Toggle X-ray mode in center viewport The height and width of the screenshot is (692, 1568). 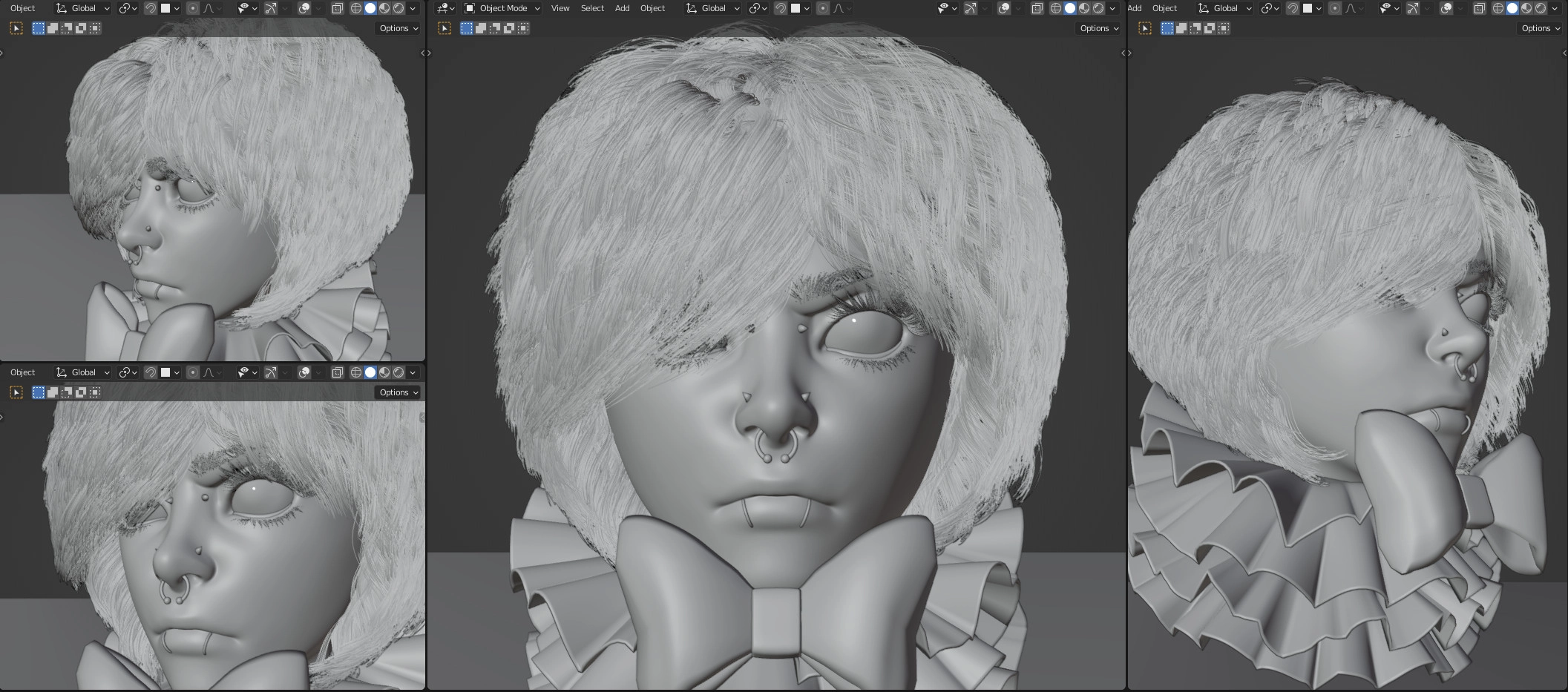click(1037, 8)
